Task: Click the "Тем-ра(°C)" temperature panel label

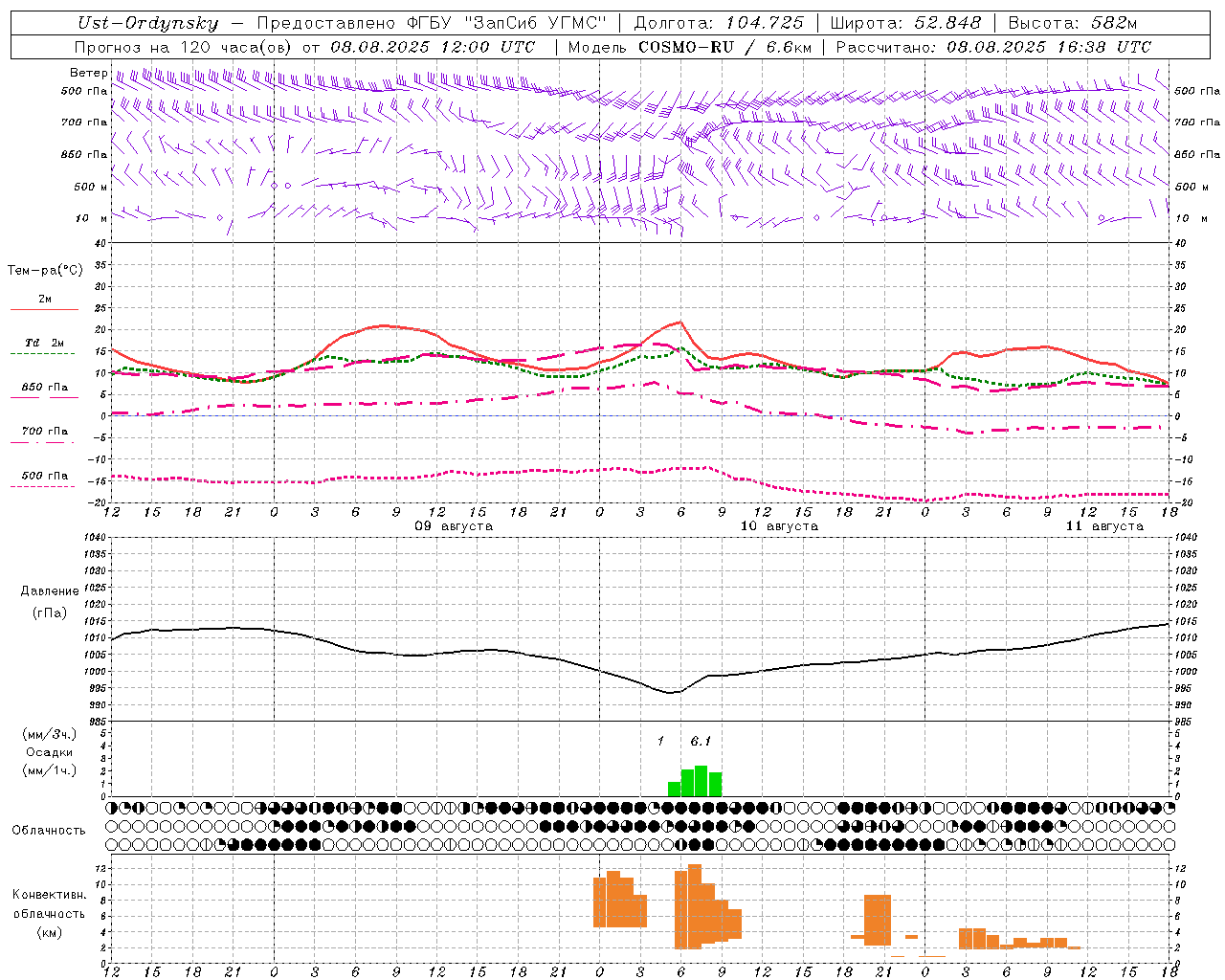Action: click(45, 271)
